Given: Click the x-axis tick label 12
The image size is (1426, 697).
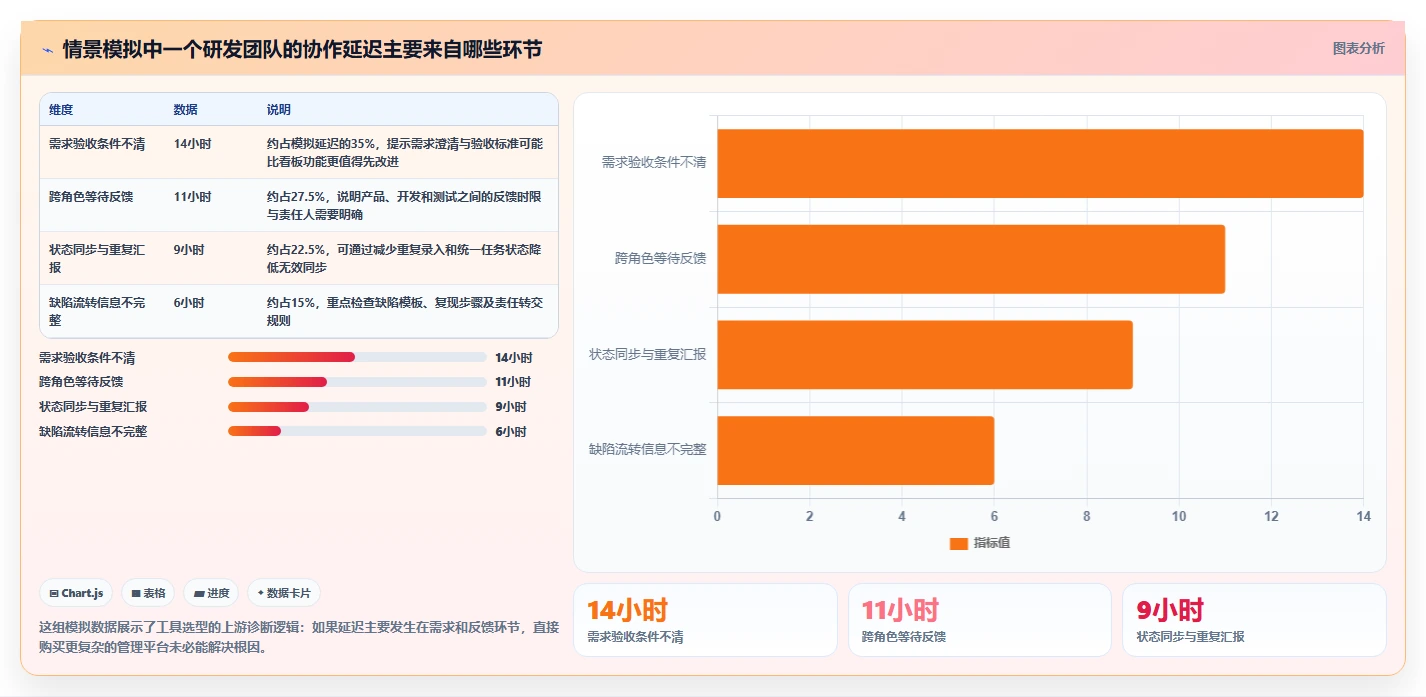Looking at the screenshot, I should tap(1271, 516).
